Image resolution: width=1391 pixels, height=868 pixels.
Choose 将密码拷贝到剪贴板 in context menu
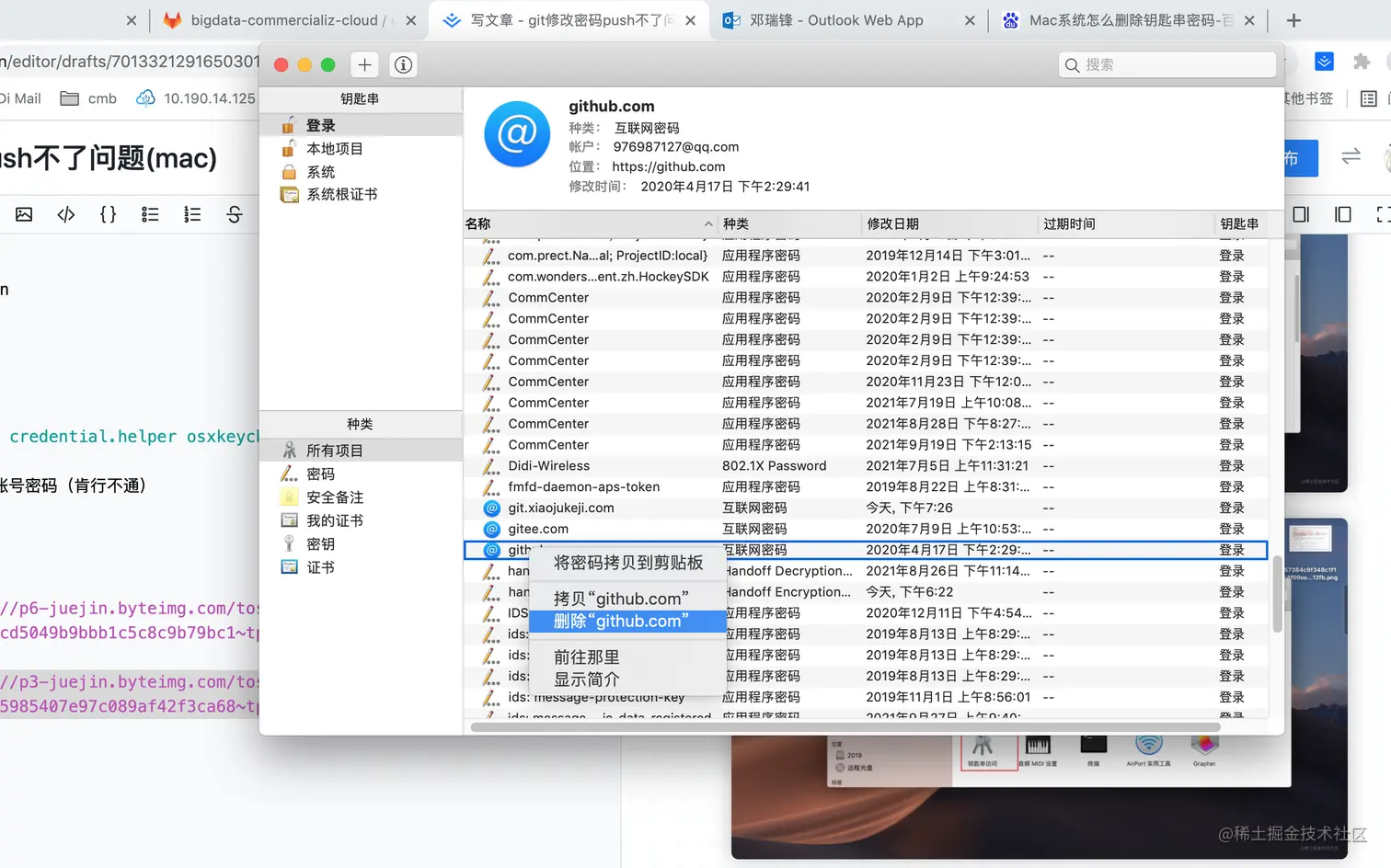628,563
